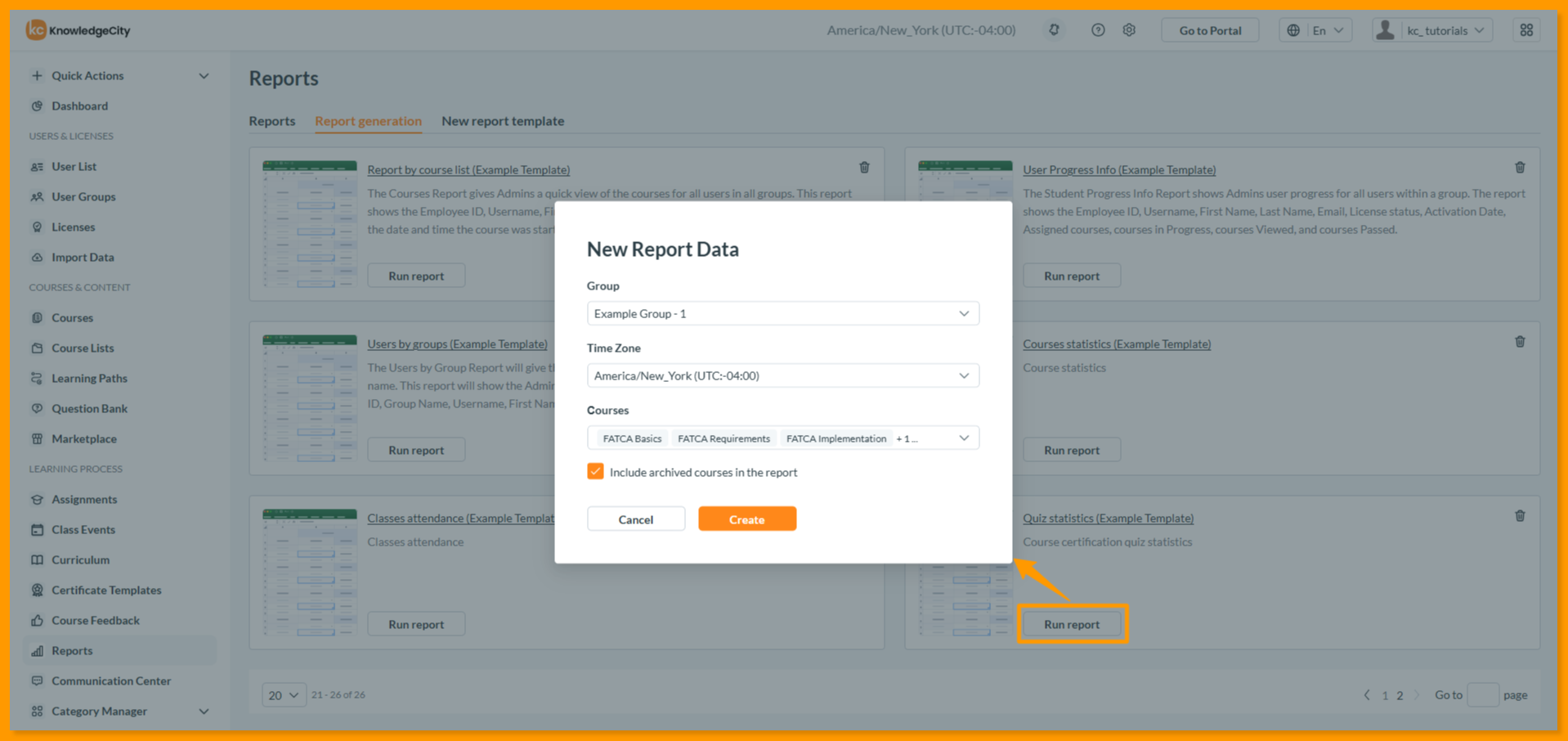Open the En language dropdown
The image size is (1568, 741).
click(1315, 30)
